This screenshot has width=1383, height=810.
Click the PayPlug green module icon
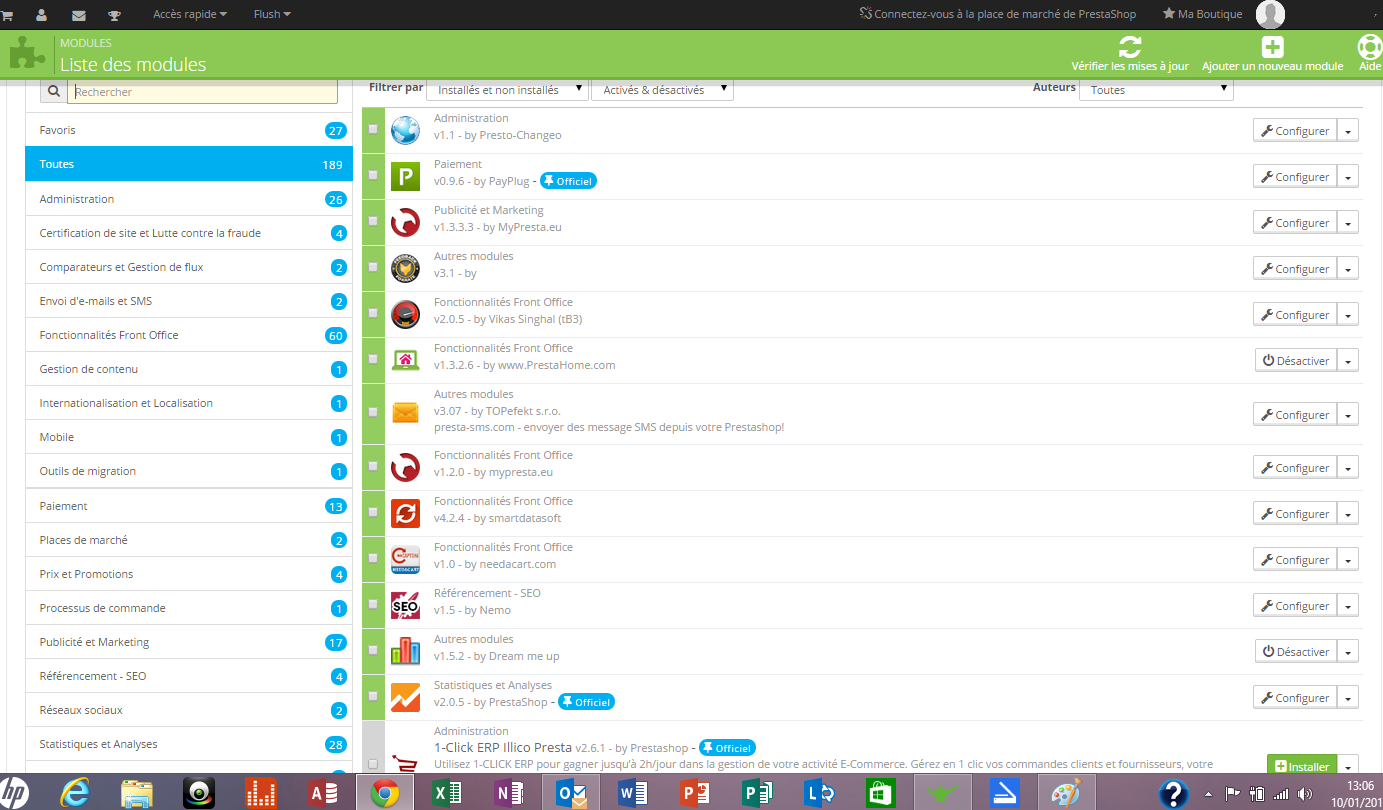pyautogui.click(x=405, y=176)
